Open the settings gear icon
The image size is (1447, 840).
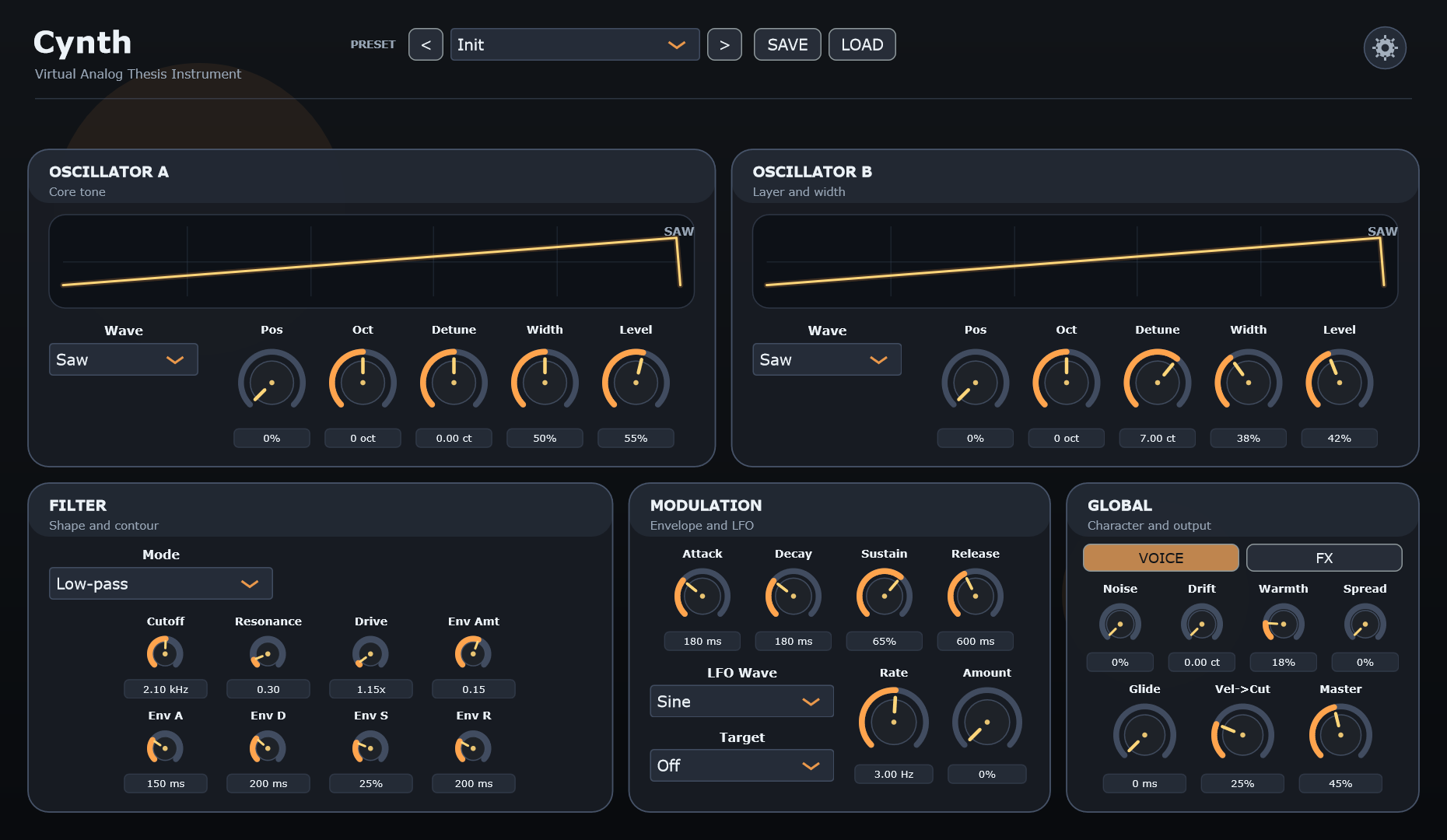tap(1385, 47)
